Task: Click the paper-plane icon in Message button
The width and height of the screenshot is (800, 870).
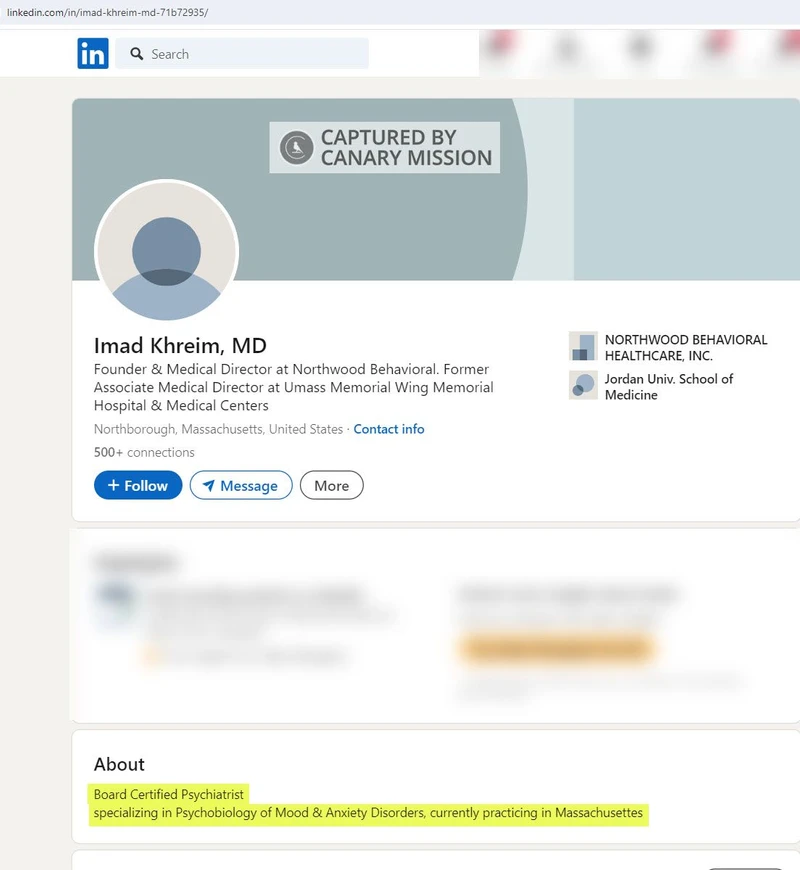Action: click(x=209, y=485)
